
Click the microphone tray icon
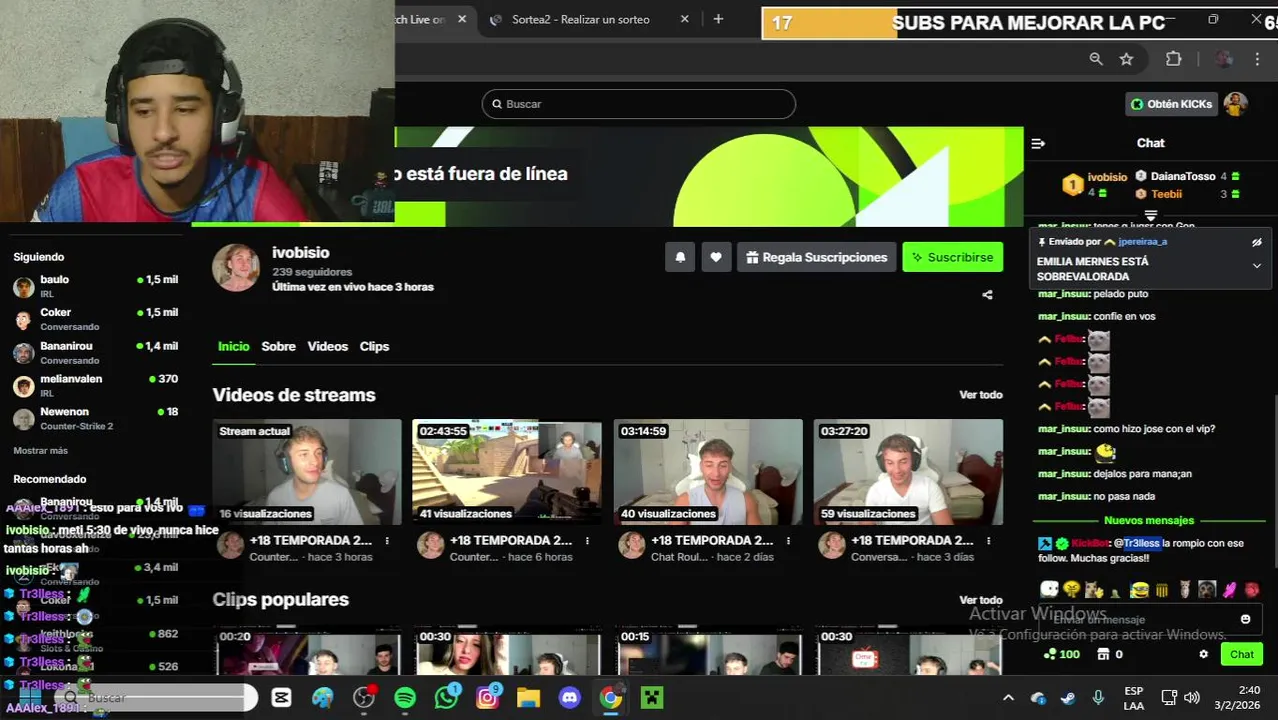pyautogui.click(x=1098, y=698)
